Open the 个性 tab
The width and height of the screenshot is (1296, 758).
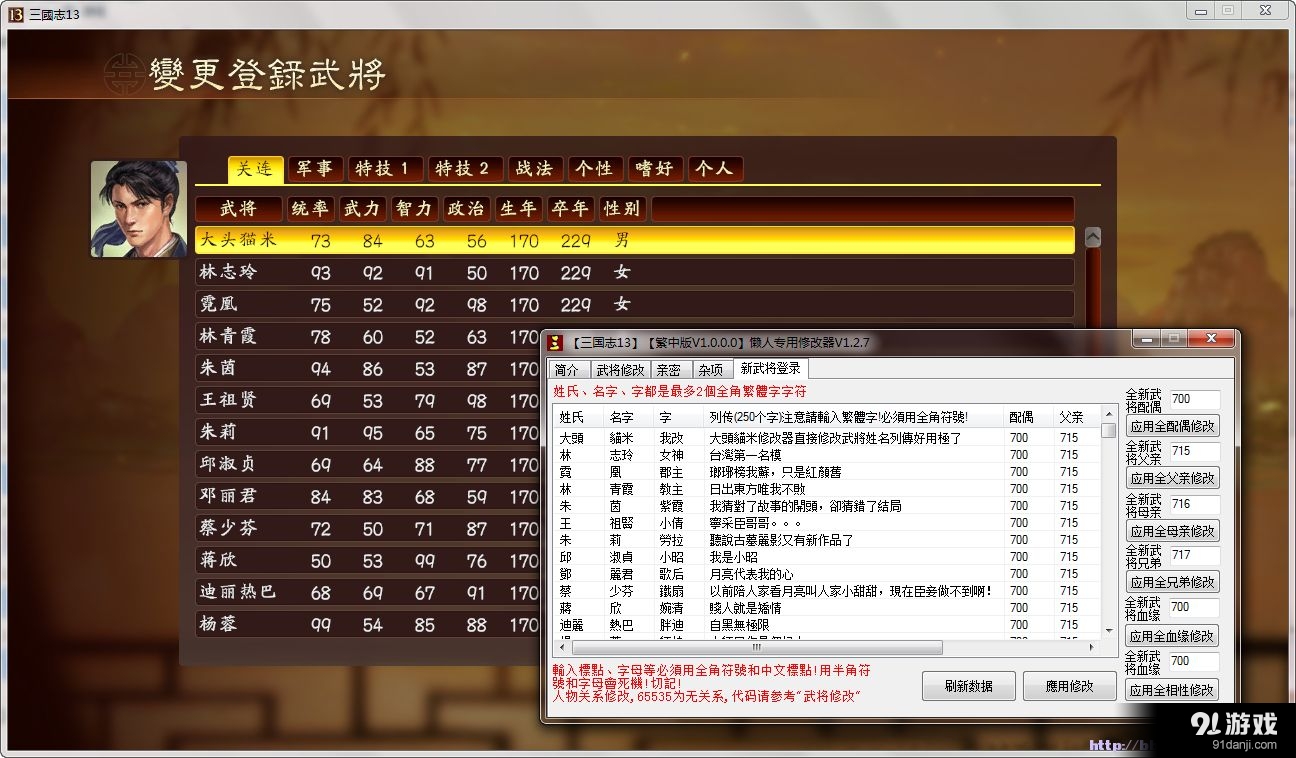point(596,169)
